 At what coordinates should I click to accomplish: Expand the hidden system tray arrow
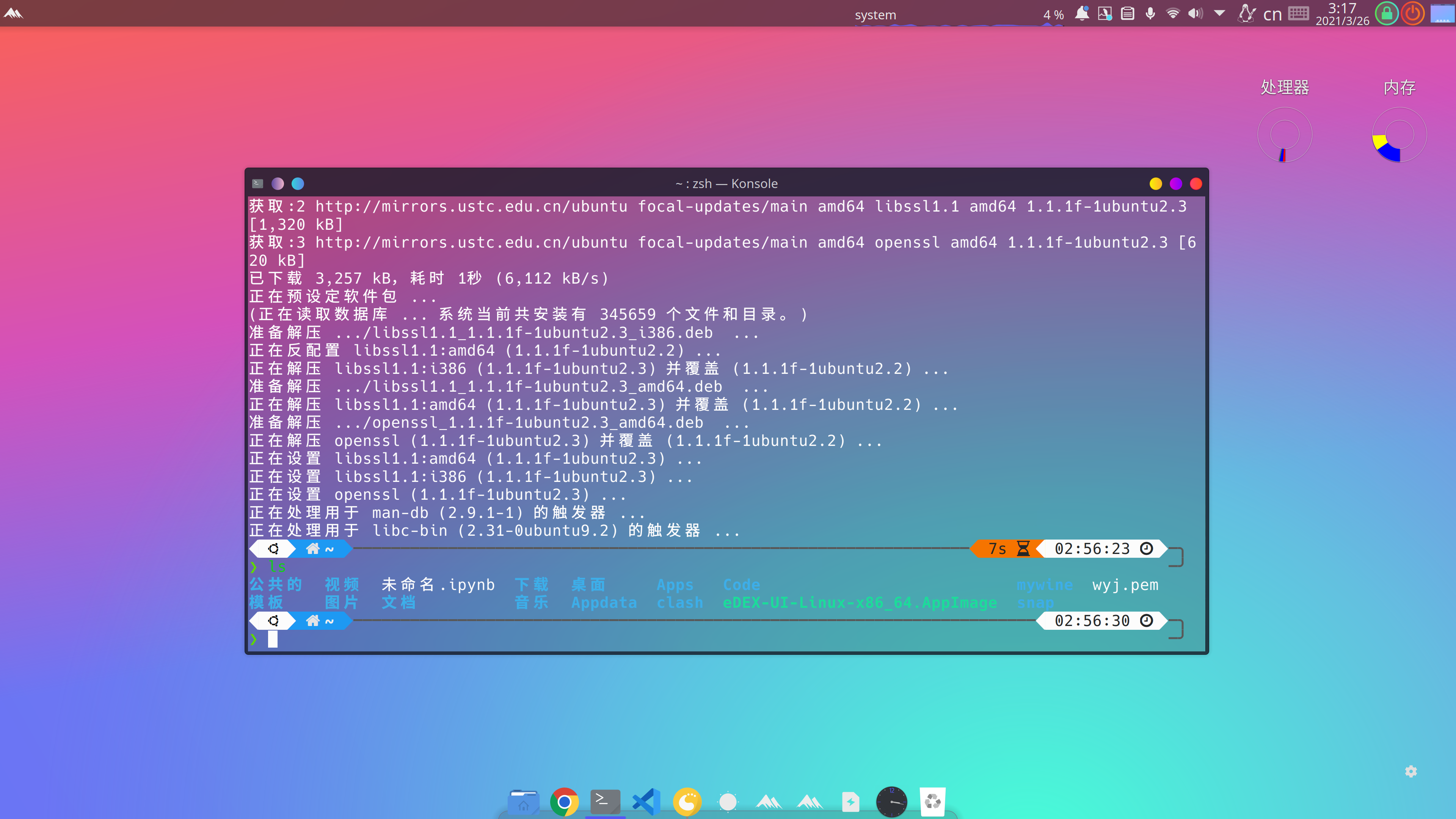tap(1220, 13)
